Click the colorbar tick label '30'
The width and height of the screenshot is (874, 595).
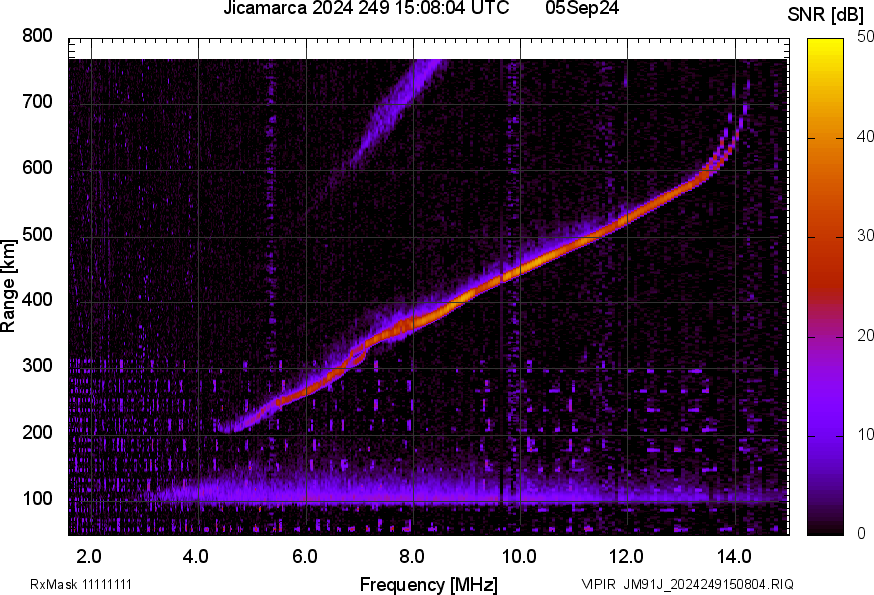[866, 235]
